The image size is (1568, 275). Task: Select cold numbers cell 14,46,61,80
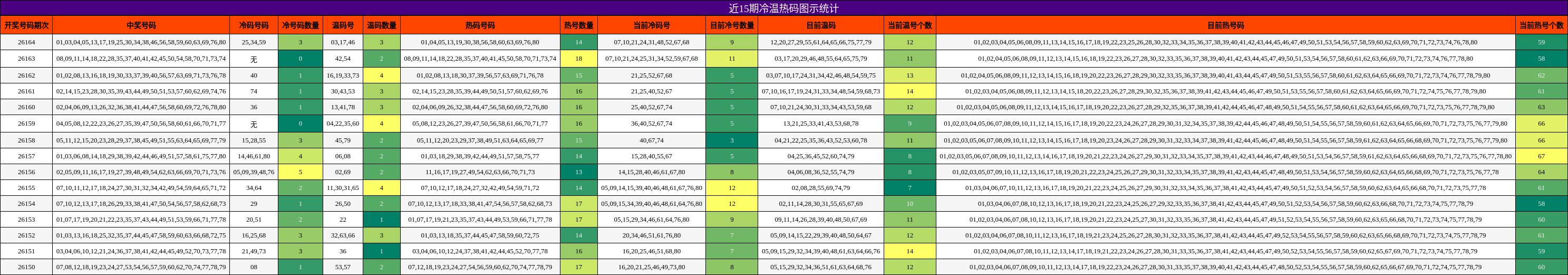(x=253, y=156)
